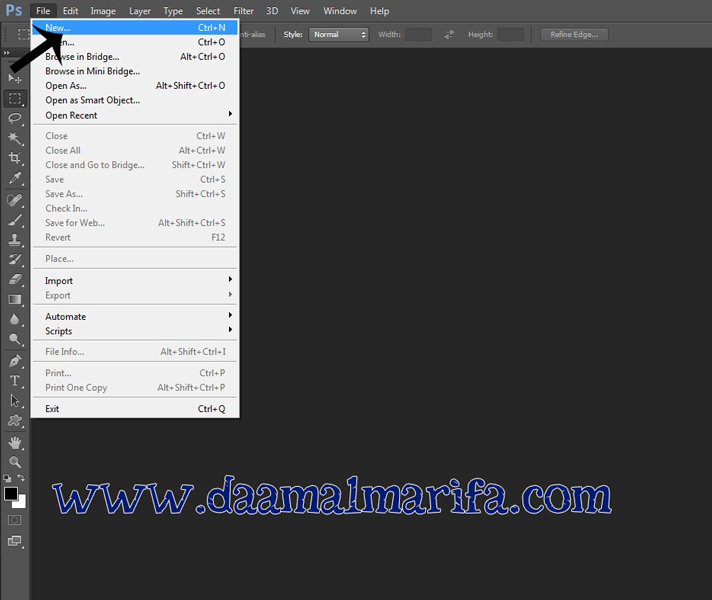712x600 pixels.
Task: Open the Window menu
Action: [340, 11]
